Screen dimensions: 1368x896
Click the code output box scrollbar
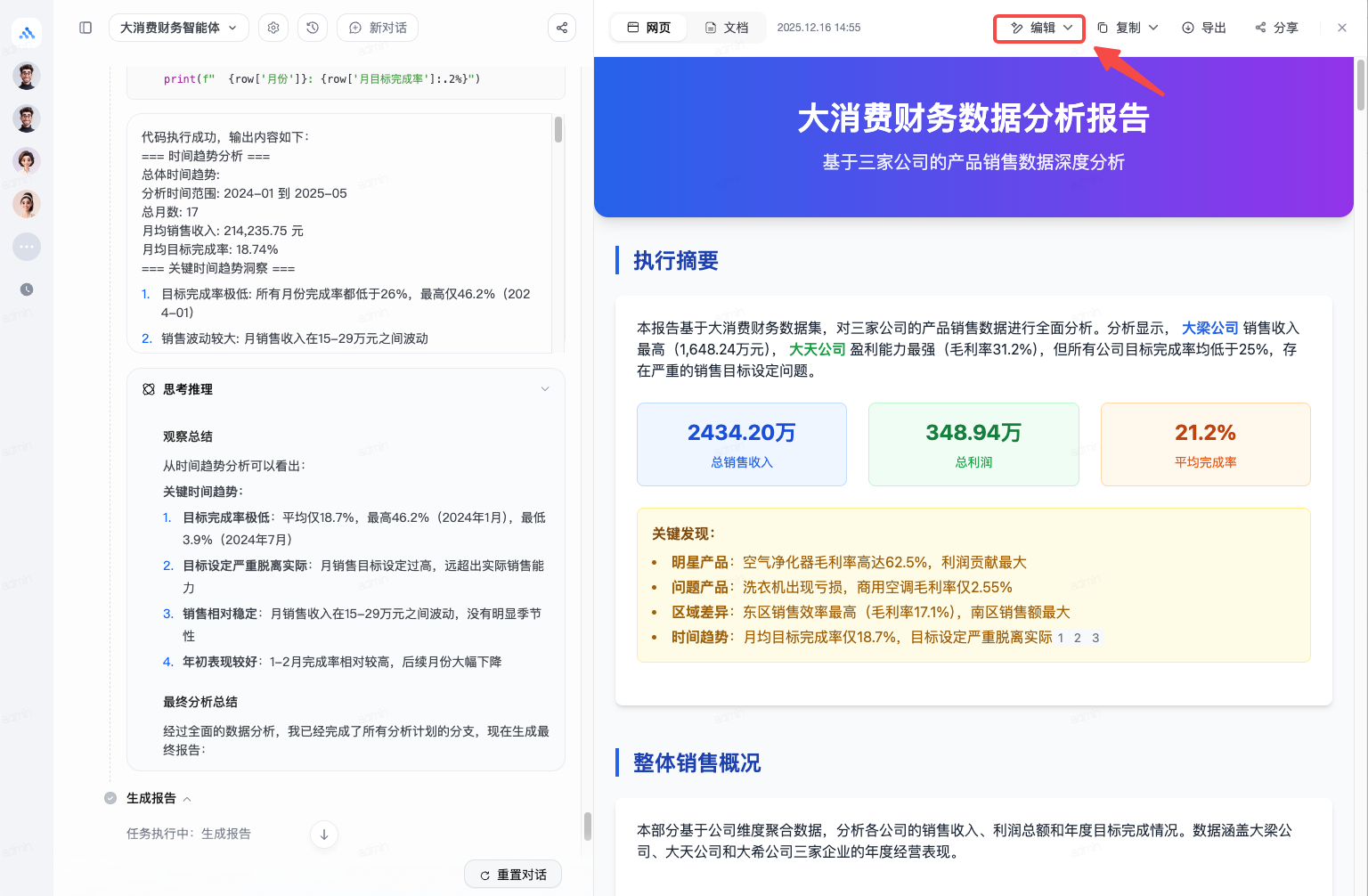(558, 130)
